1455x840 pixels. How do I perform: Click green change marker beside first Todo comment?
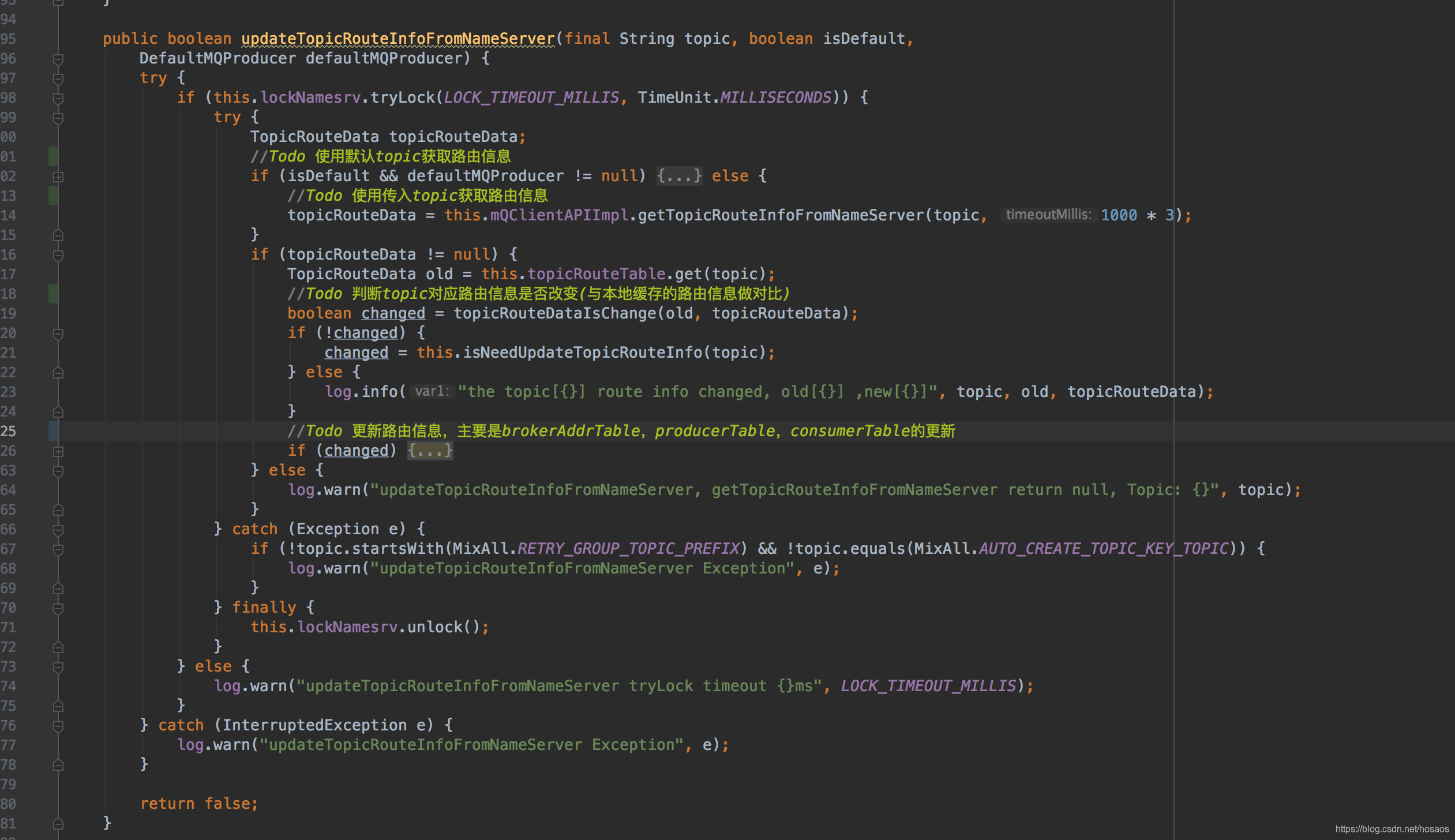point(53,156)
